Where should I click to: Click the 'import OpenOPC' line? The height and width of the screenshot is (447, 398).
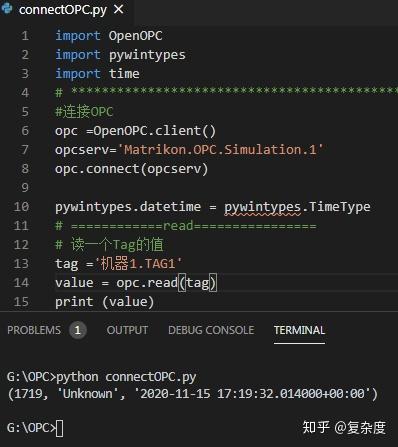tap(109, 36)
